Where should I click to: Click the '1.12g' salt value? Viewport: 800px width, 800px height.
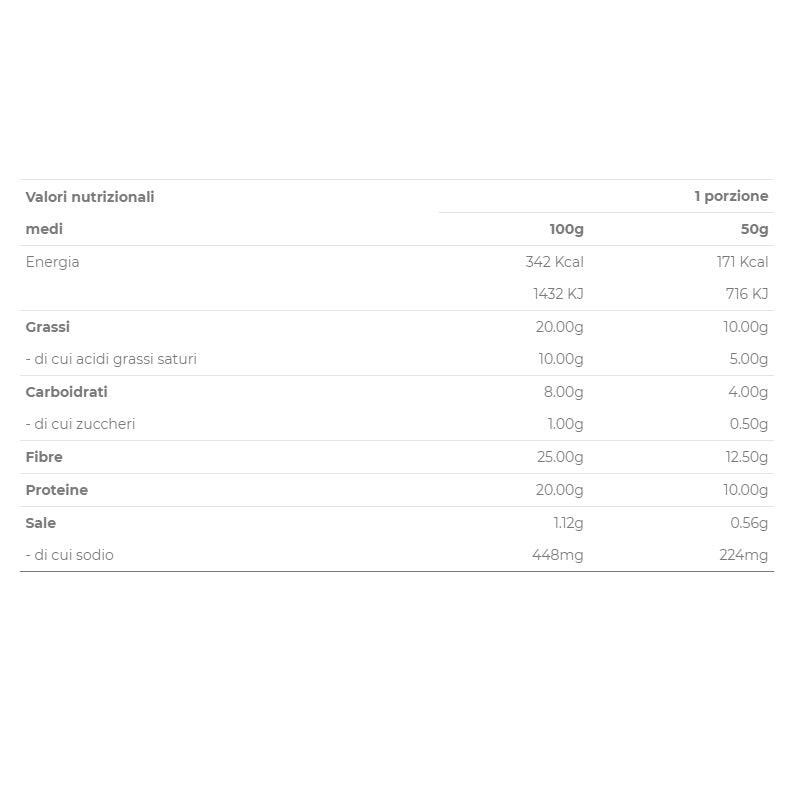click(x=568, y=523)
